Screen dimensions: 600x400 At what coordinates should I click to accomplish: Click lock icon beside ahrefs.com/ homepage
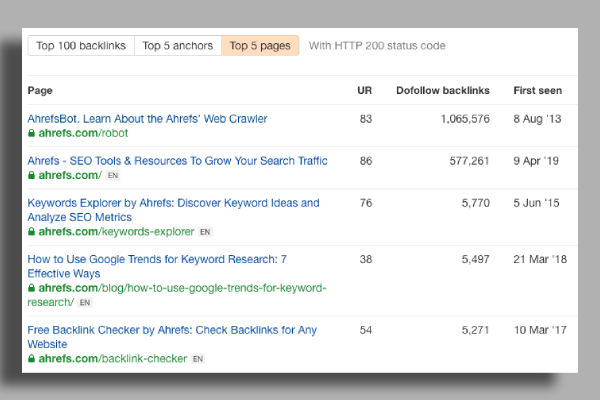click(31, 175)
